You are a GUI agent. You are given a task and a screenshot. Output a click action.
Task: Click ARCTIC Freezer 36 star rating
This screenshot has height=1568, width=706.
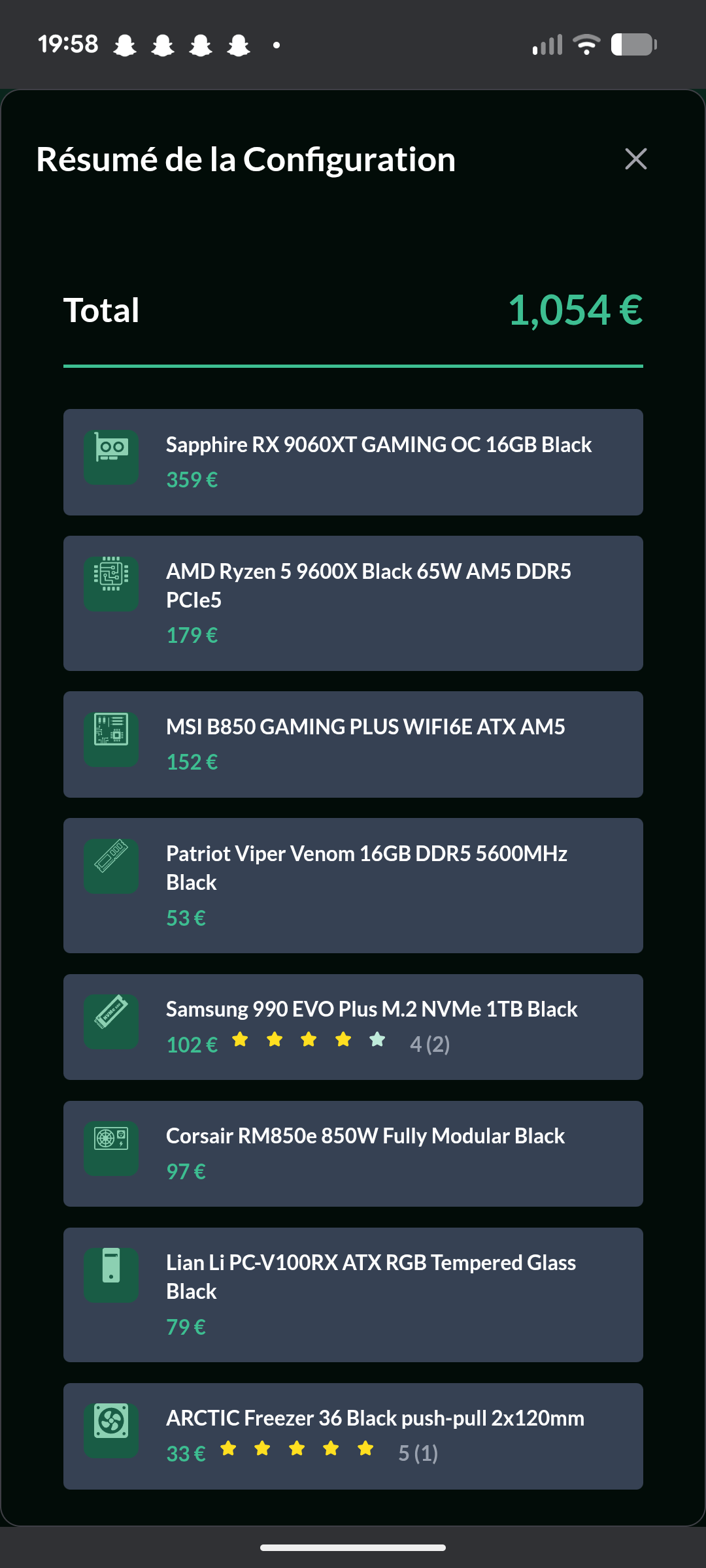(x=297, y=1448)
